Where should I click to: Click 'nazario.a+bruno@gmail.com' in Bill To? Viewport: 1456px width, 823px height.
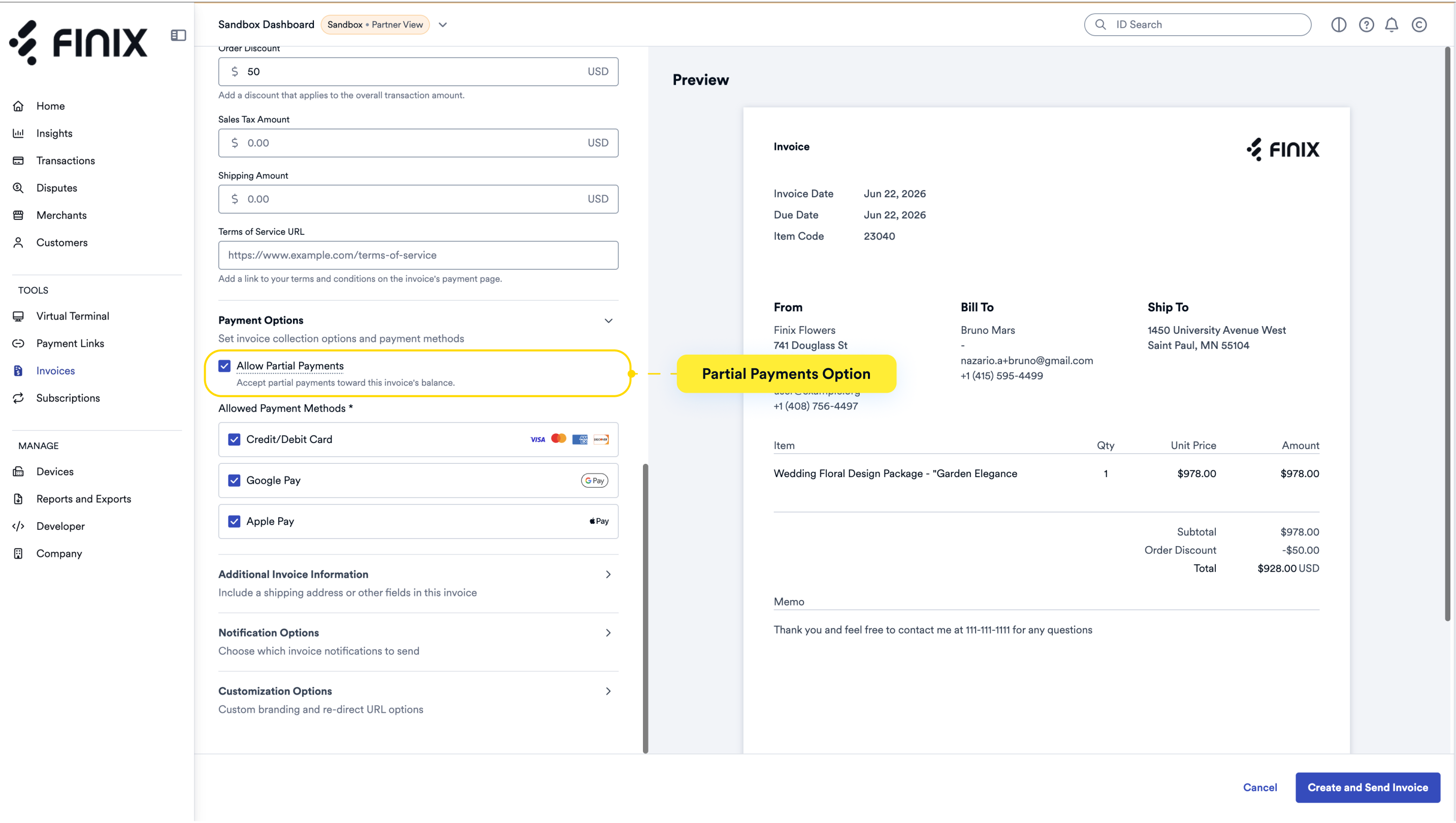(x=1026, y=360)
